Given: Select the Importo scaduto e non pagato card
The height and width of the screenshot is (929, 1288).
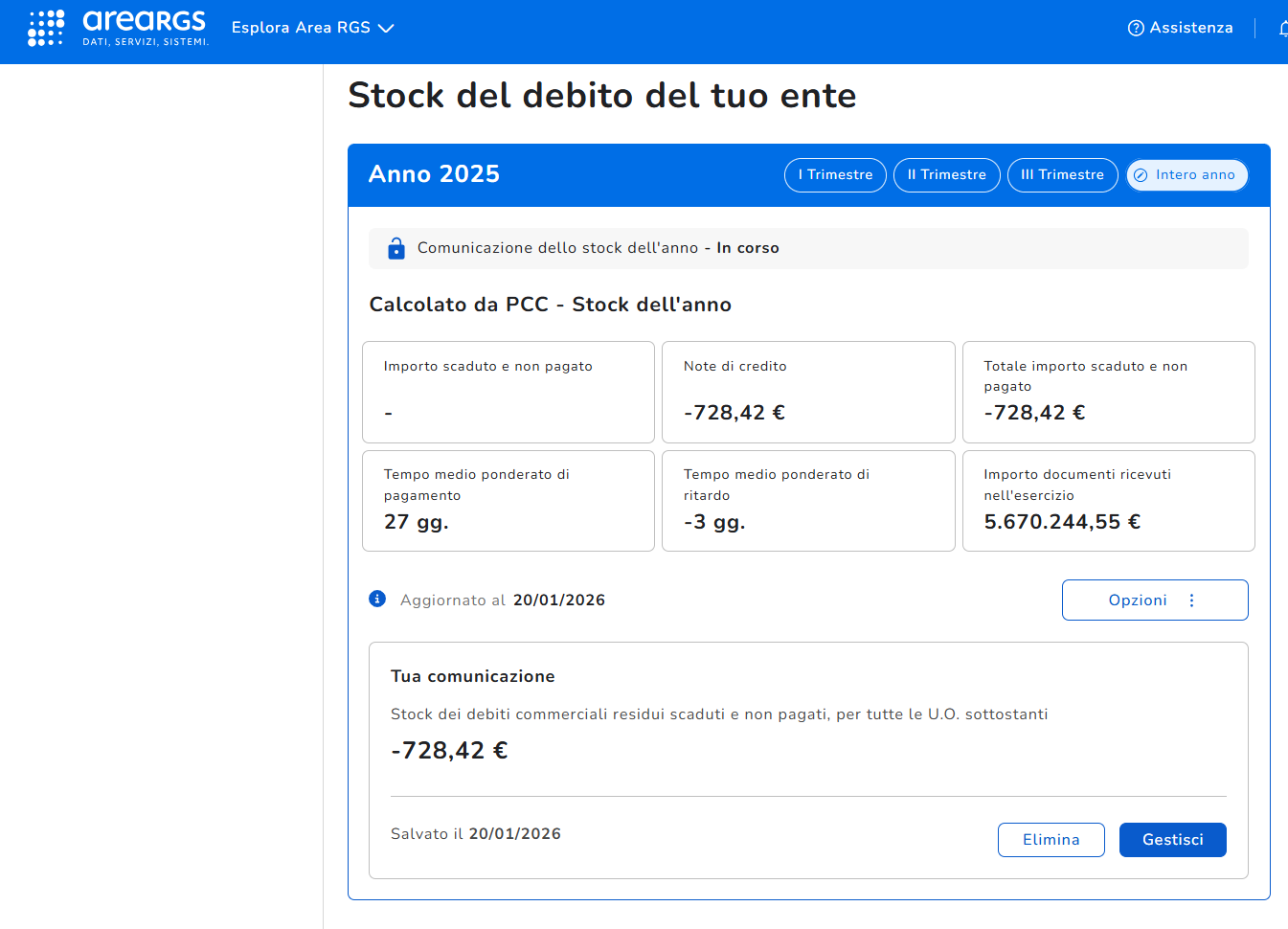Looking at the screenshot, I should 508,392.
